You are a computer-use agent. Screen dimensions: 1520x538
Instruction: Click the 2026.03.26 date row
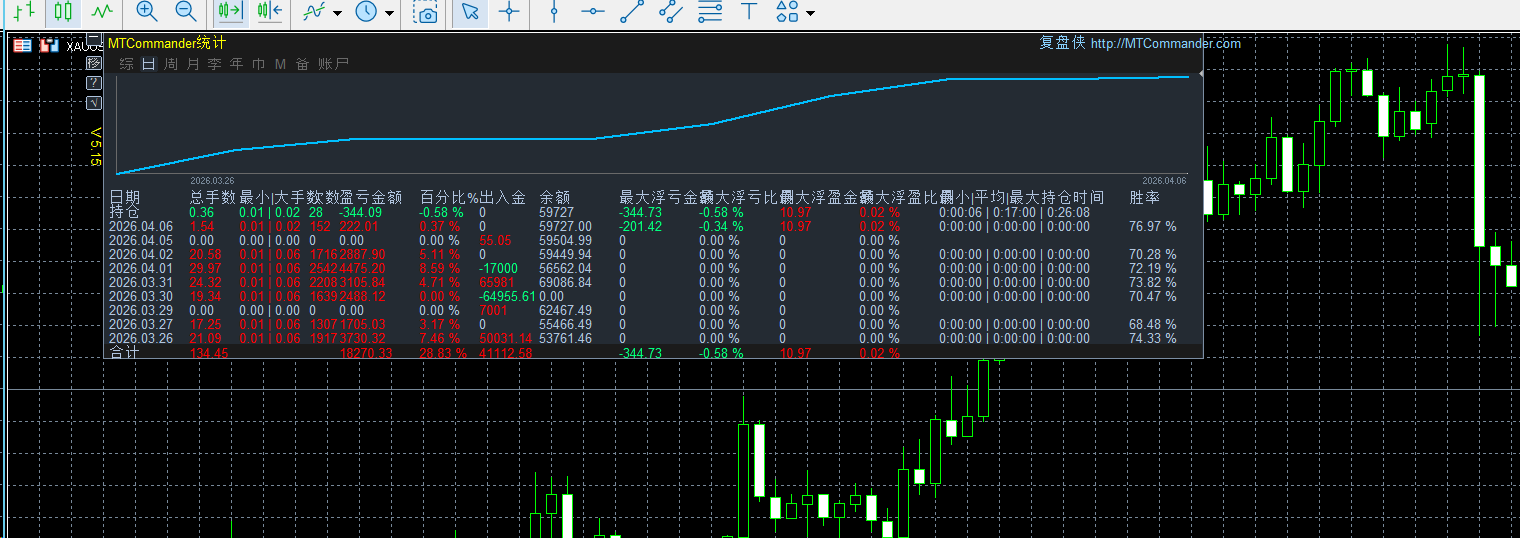(x=141, y=339)
